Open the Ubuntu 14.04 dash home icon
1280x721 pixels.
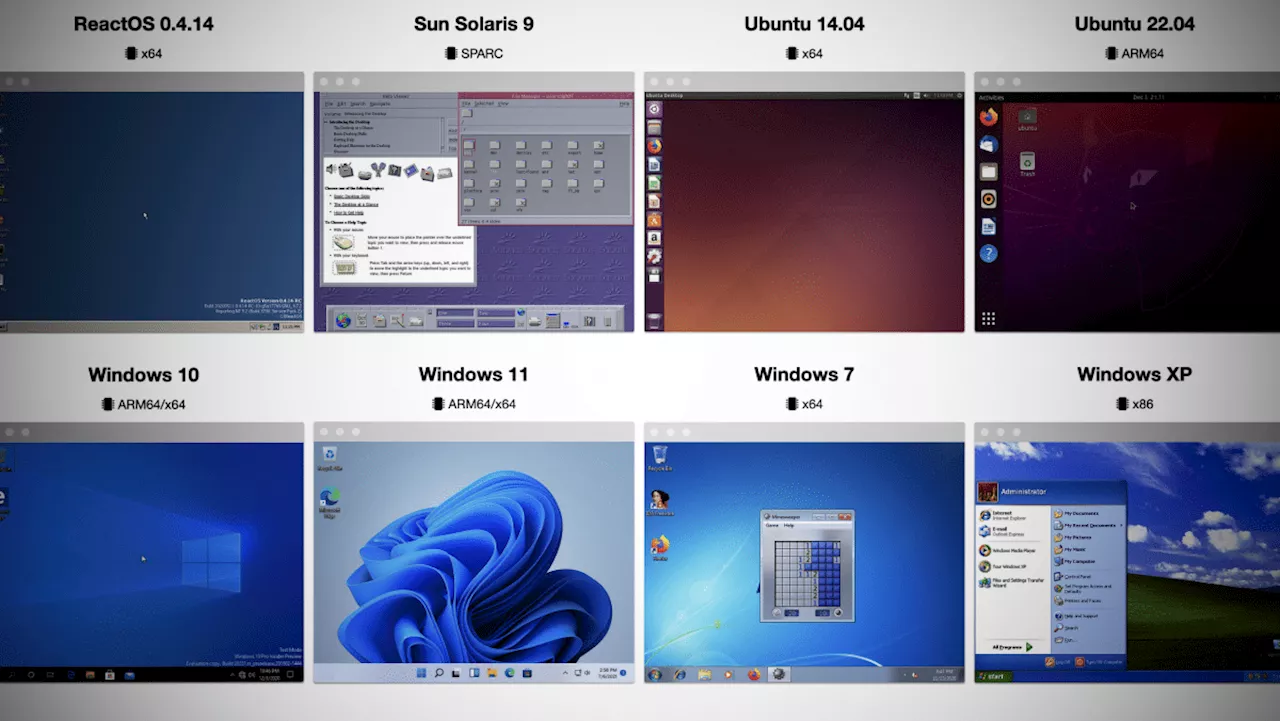click(x=654, y=109)
